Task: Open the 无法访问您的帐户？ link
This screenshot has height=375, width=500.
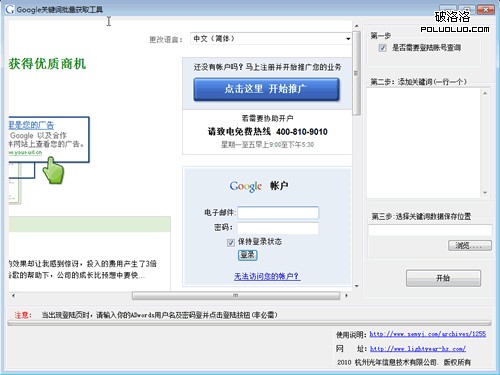Action: pos(267,276)
